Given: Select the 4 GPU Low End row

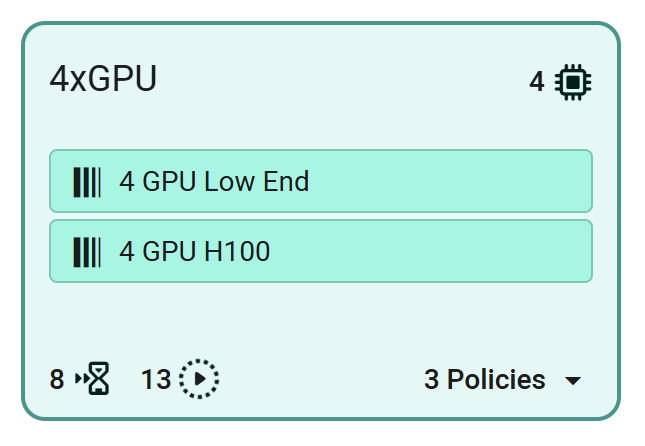Looking at the screenshot, I should point(320,181).
